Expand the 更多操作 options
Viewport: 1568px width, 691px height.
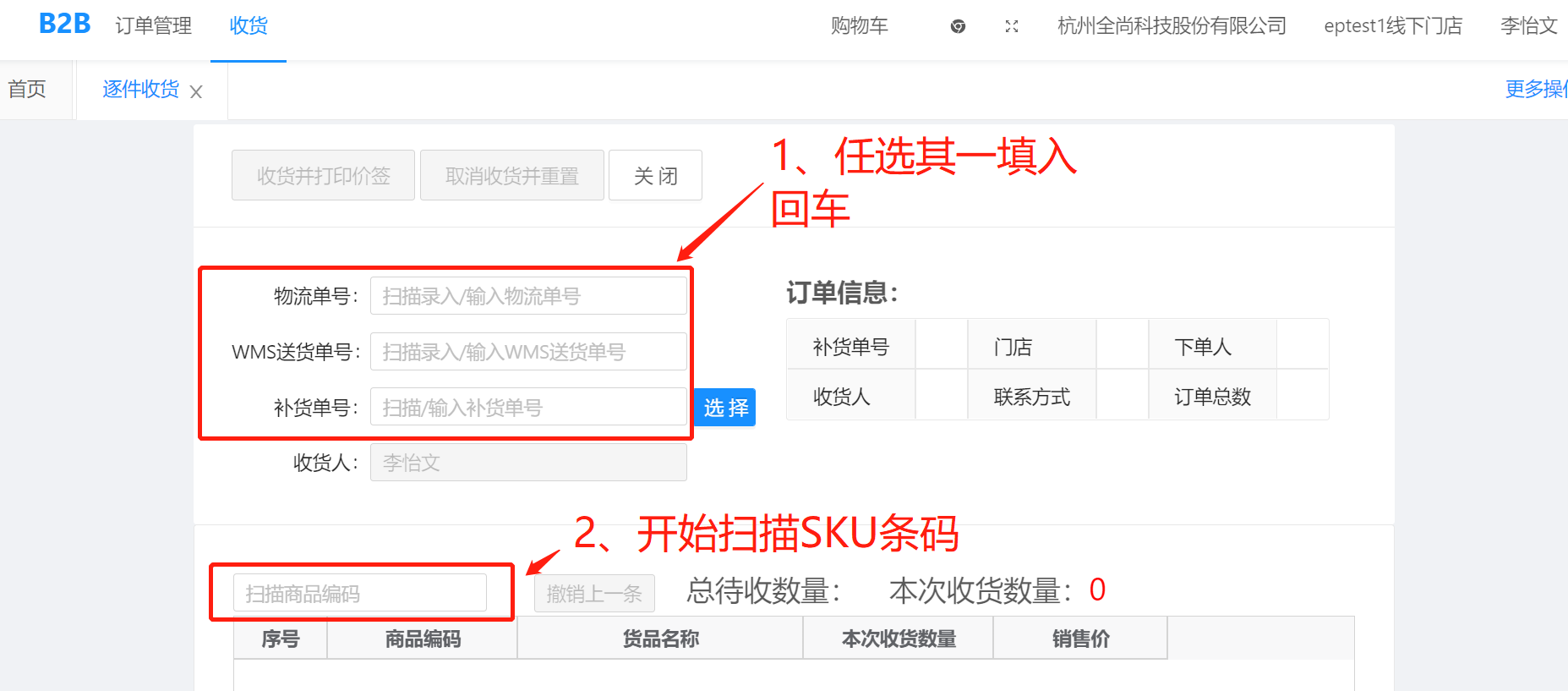tap(1536, 89)
